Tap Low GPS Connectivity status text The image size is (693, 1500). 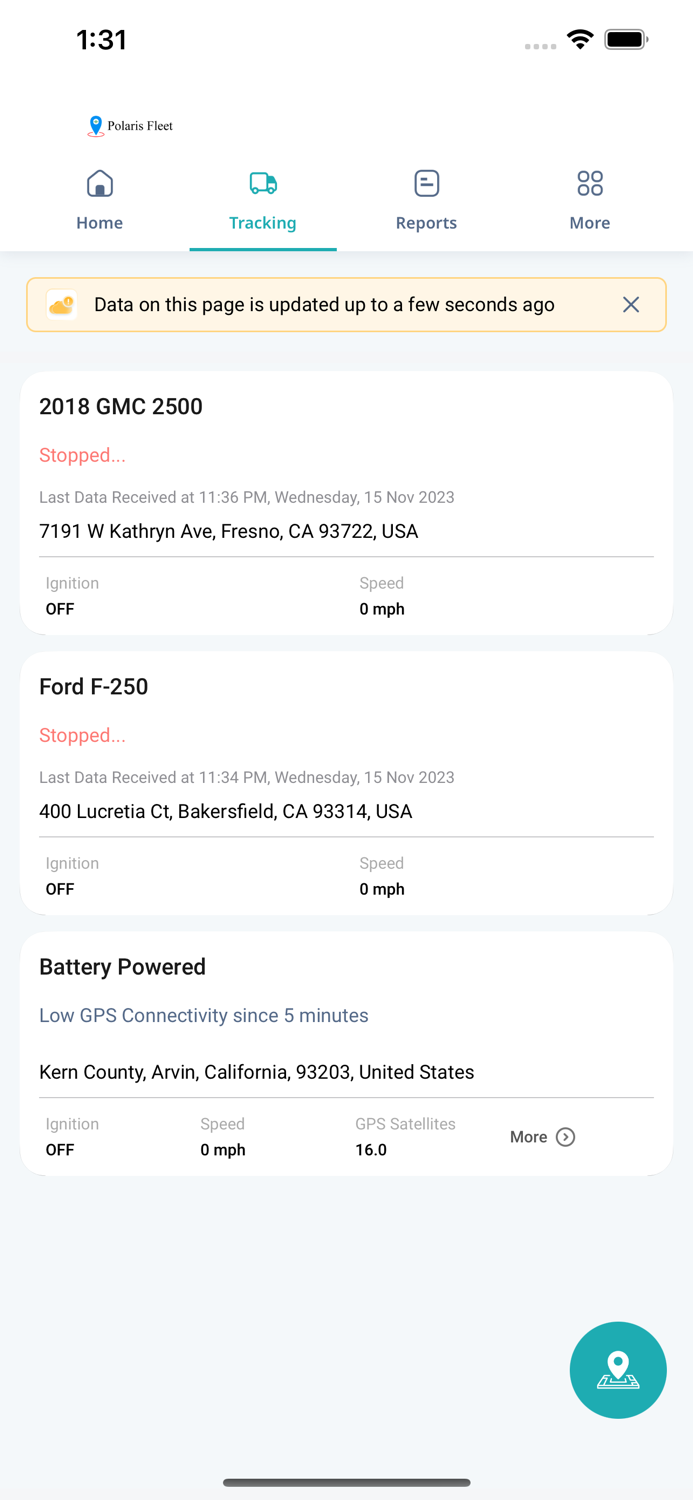pyautogui.click(x=204, y=1015)
